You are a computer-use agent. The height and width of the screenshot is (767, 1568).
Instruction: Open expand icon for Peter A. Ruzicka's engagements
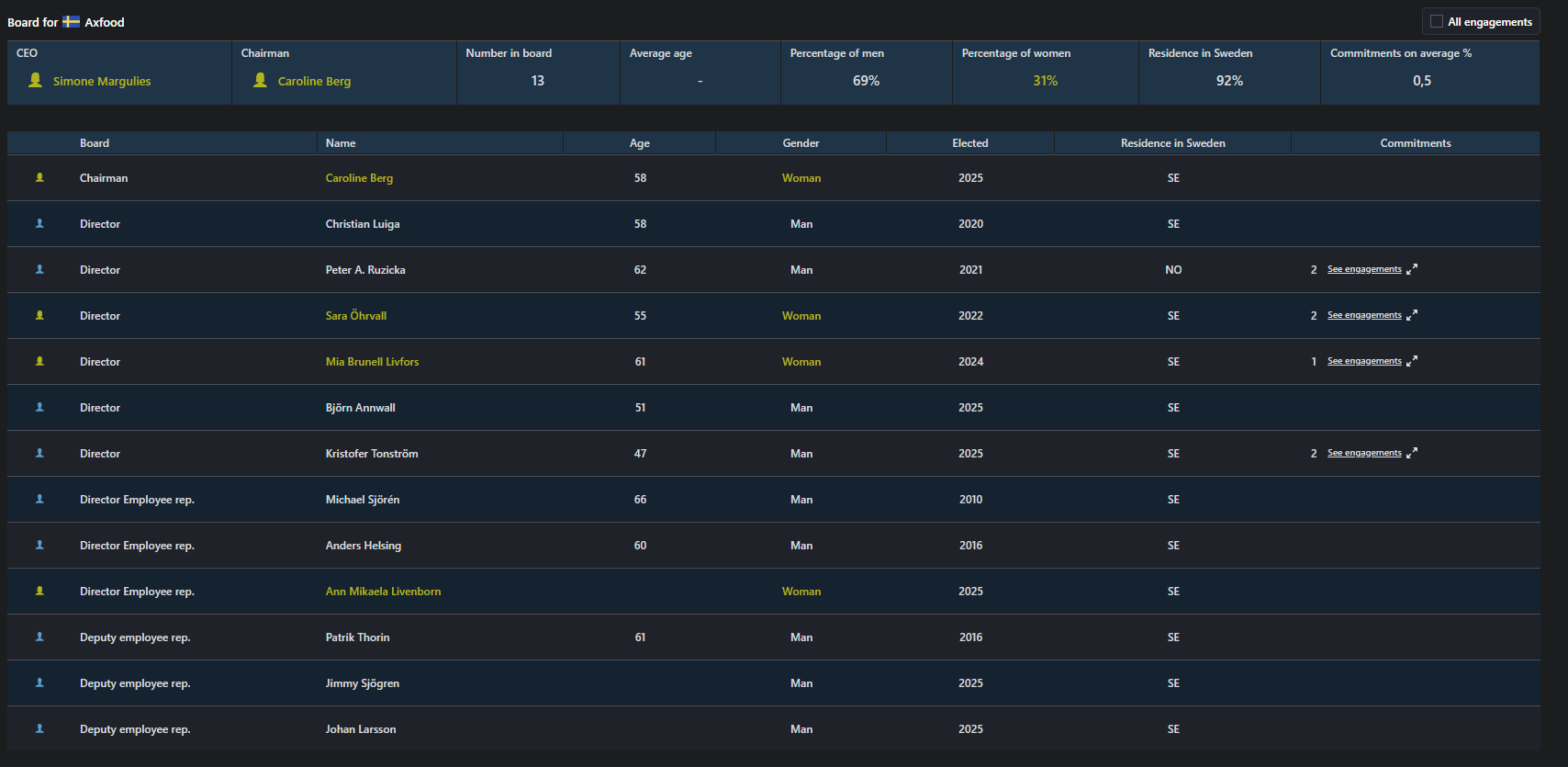(1412, 269)
